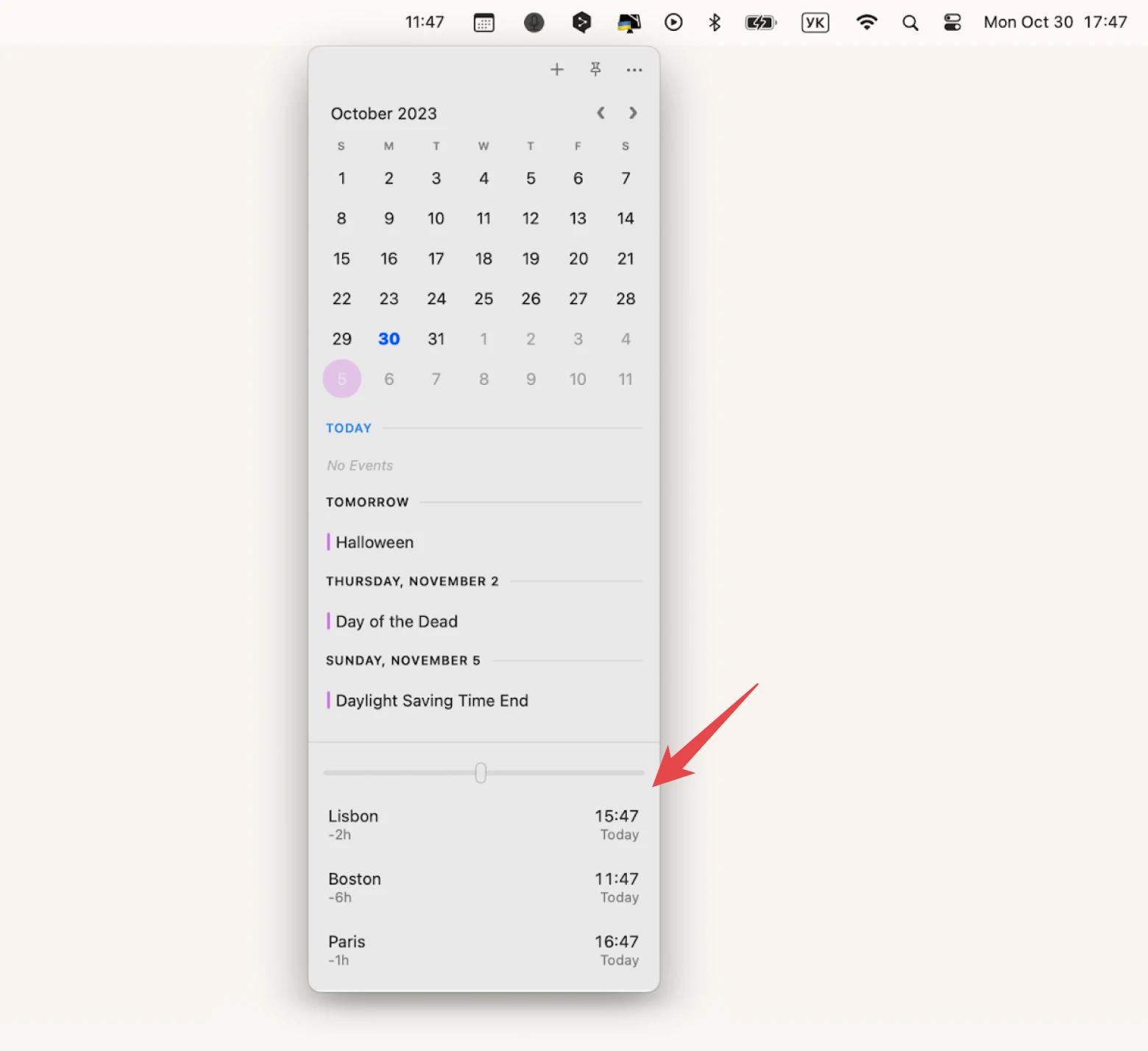Open the Bluetooth menu
Image resolution: width=1148 pixels, height=1051 pixels.
(715, 23)
